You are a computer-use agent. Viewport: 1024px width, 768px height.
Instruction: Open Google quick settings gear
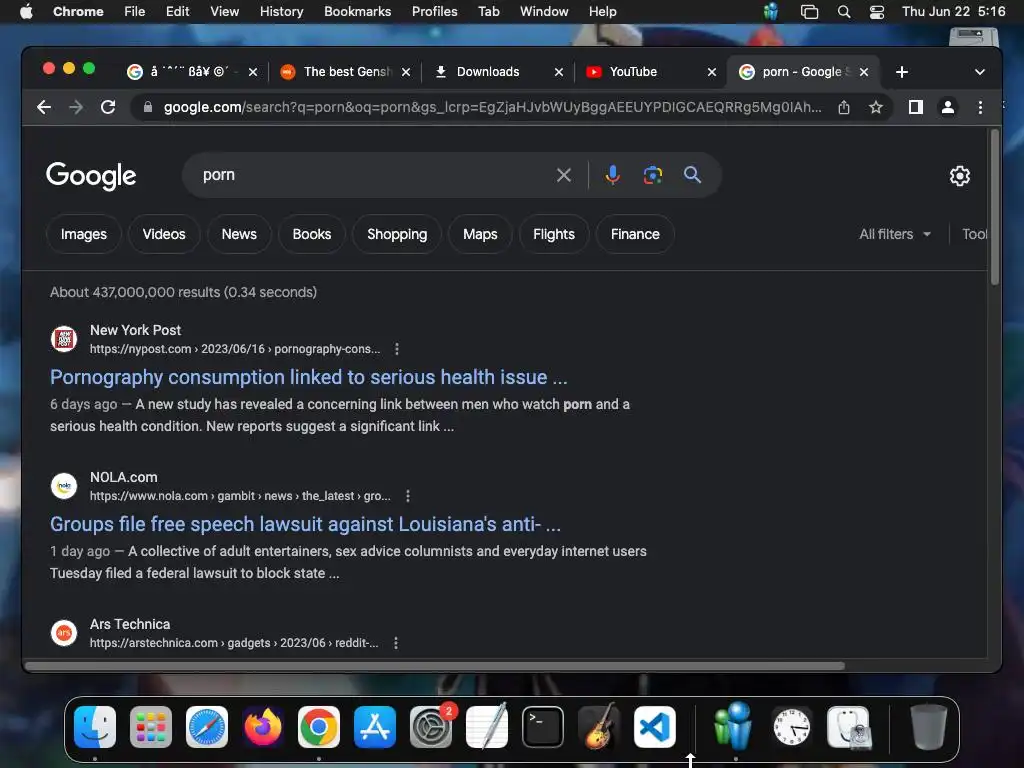(959, 176)
